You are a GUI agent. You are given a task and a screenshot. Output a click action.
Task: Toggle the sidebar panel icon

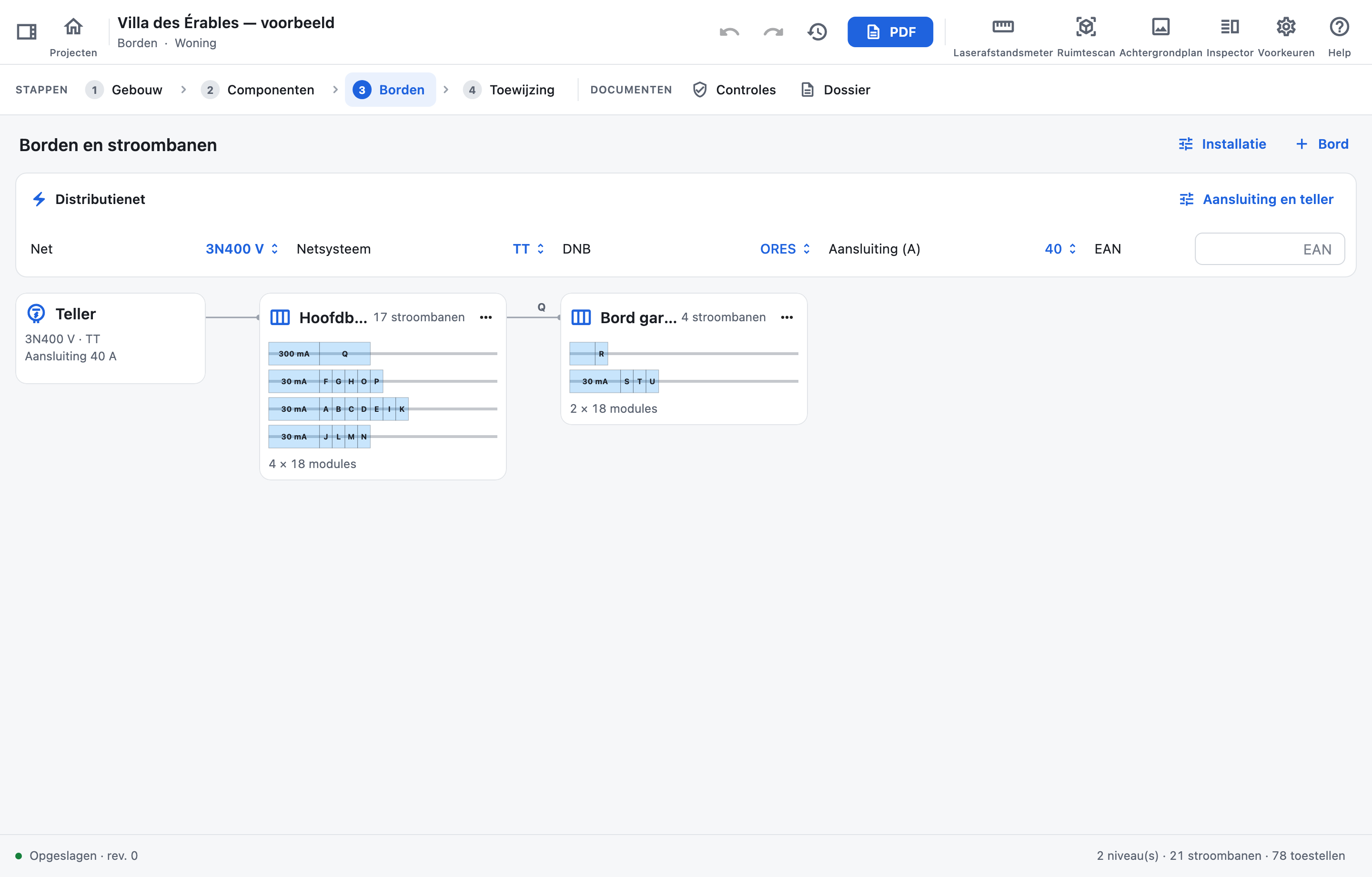coord(26,31)
